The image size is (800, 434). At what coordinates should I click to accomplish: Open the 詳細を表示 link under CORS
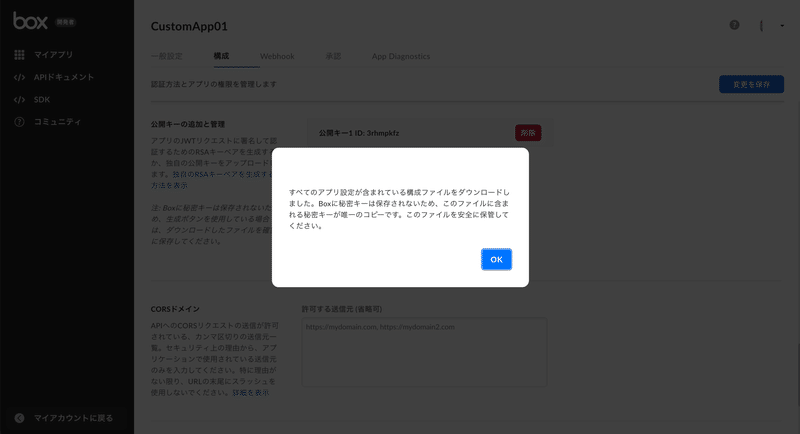(x=251, y=393)
